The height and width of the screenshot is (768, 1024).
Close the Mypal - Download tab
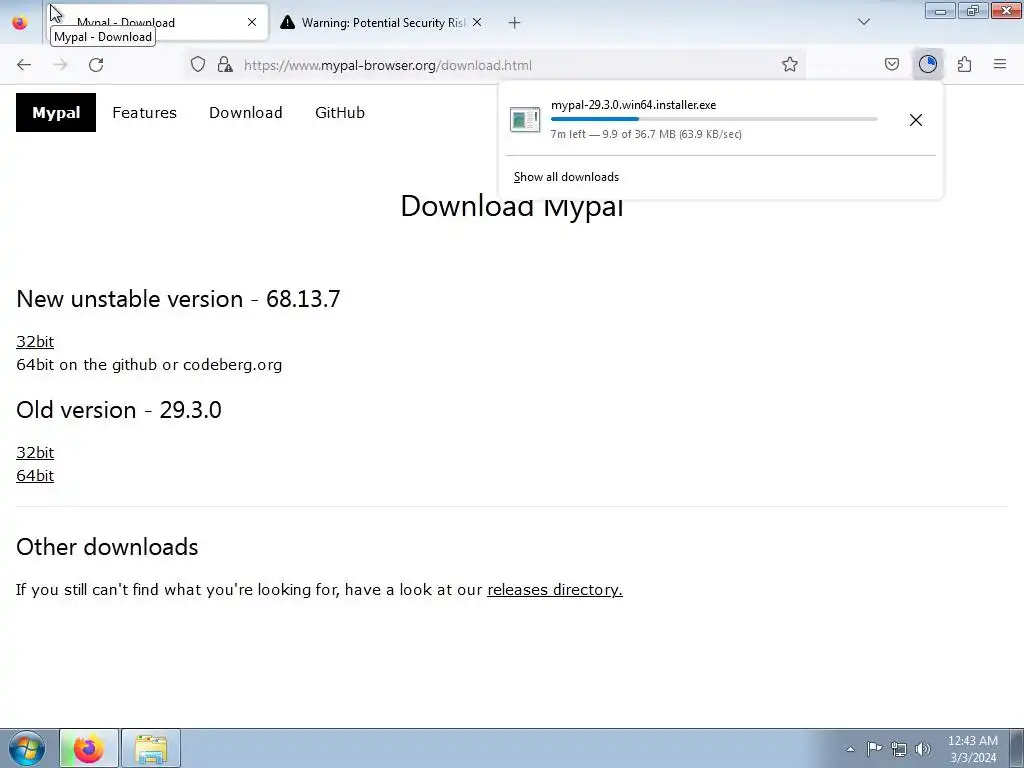[252, 22]
